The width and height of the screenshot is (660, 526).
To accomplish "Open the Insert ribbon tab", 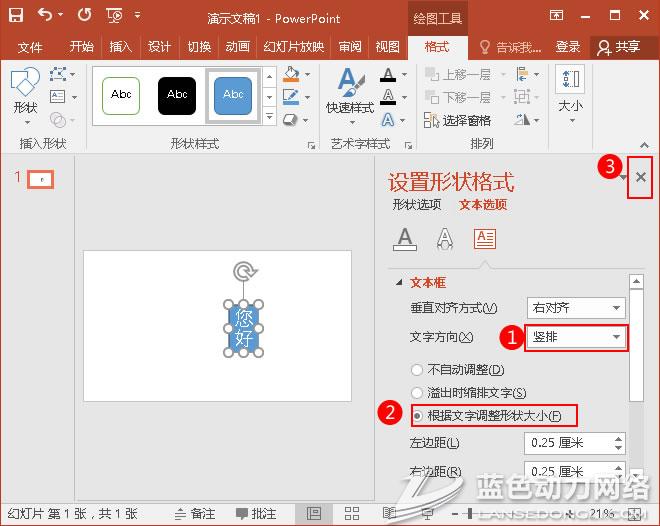I will 120,47.
